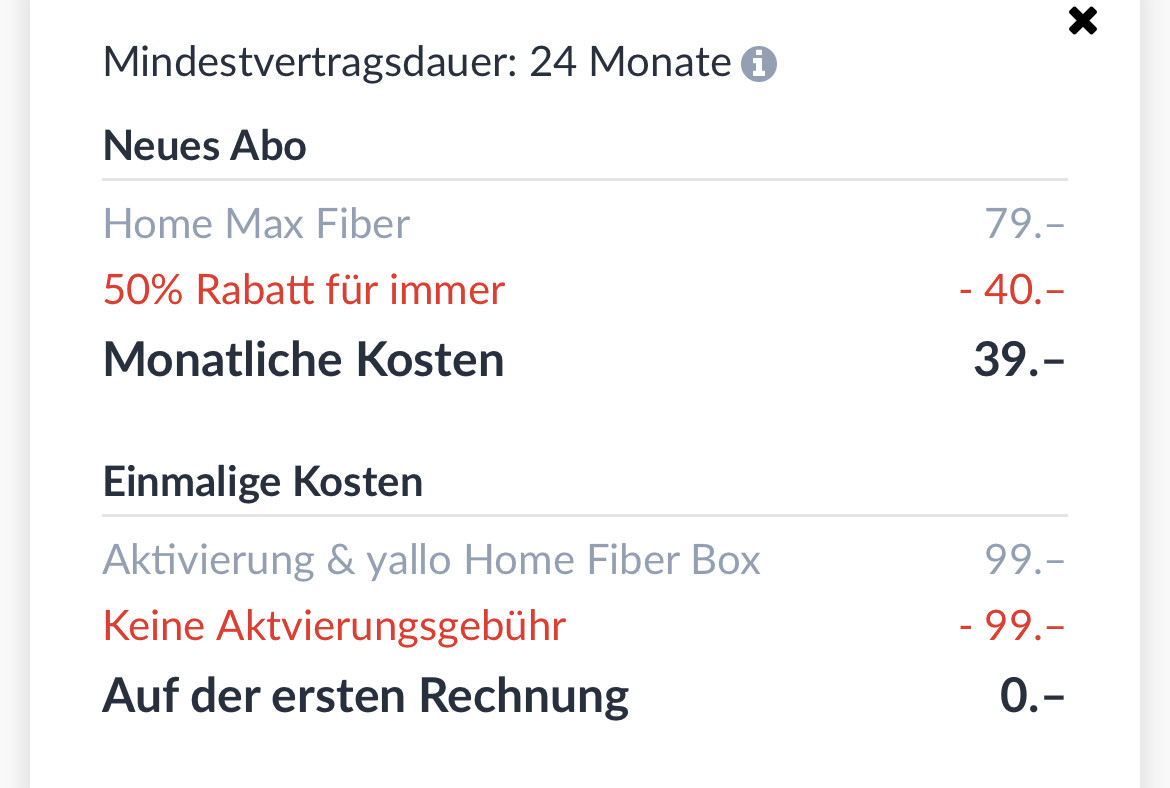The width and height of the screenshot is (1170, 788).
Task: Select the Home Max Fiber plan row
Action: (x=257, y=223)
